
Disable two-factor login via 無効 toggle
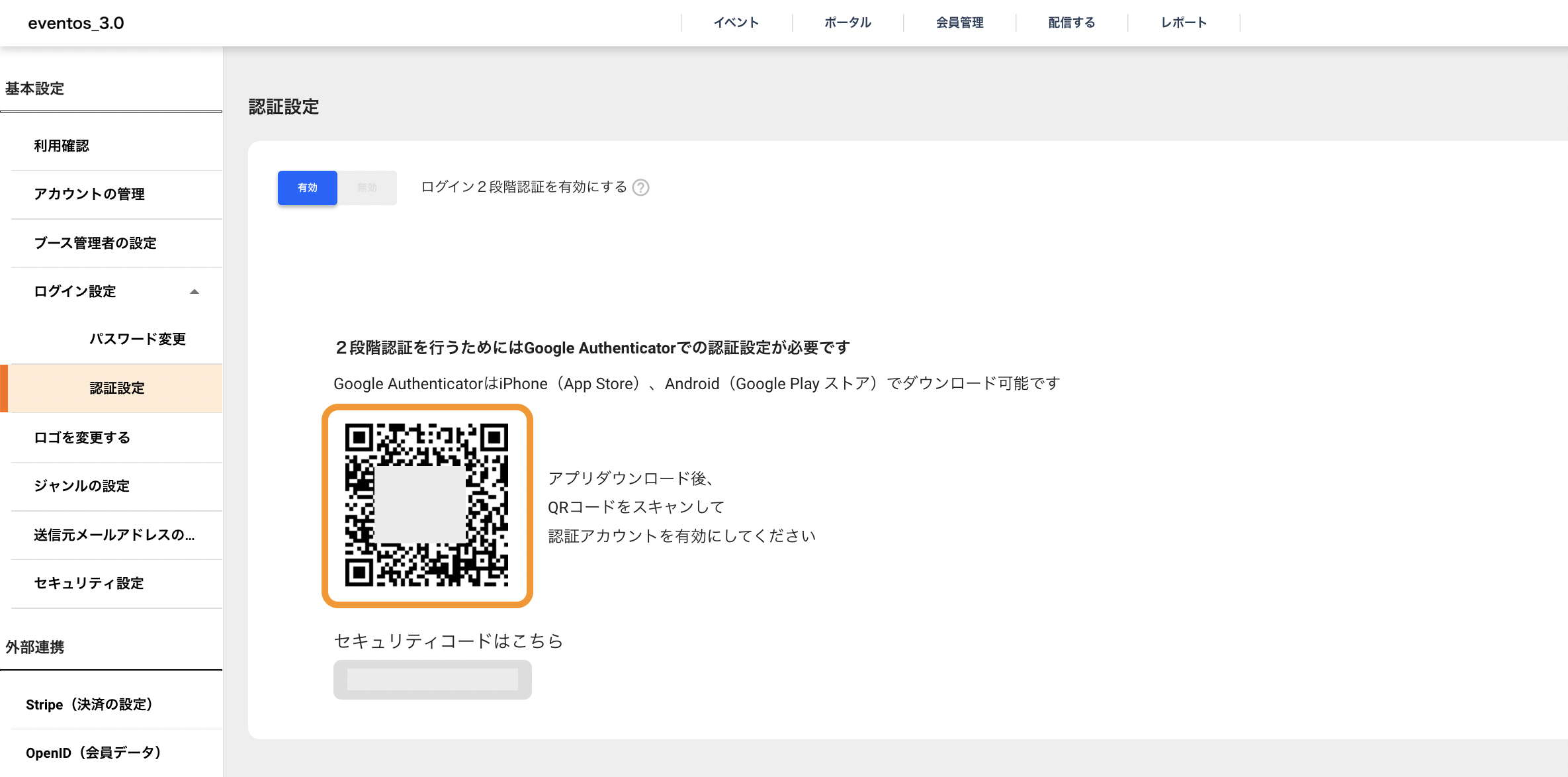click(x=367, y=187)
